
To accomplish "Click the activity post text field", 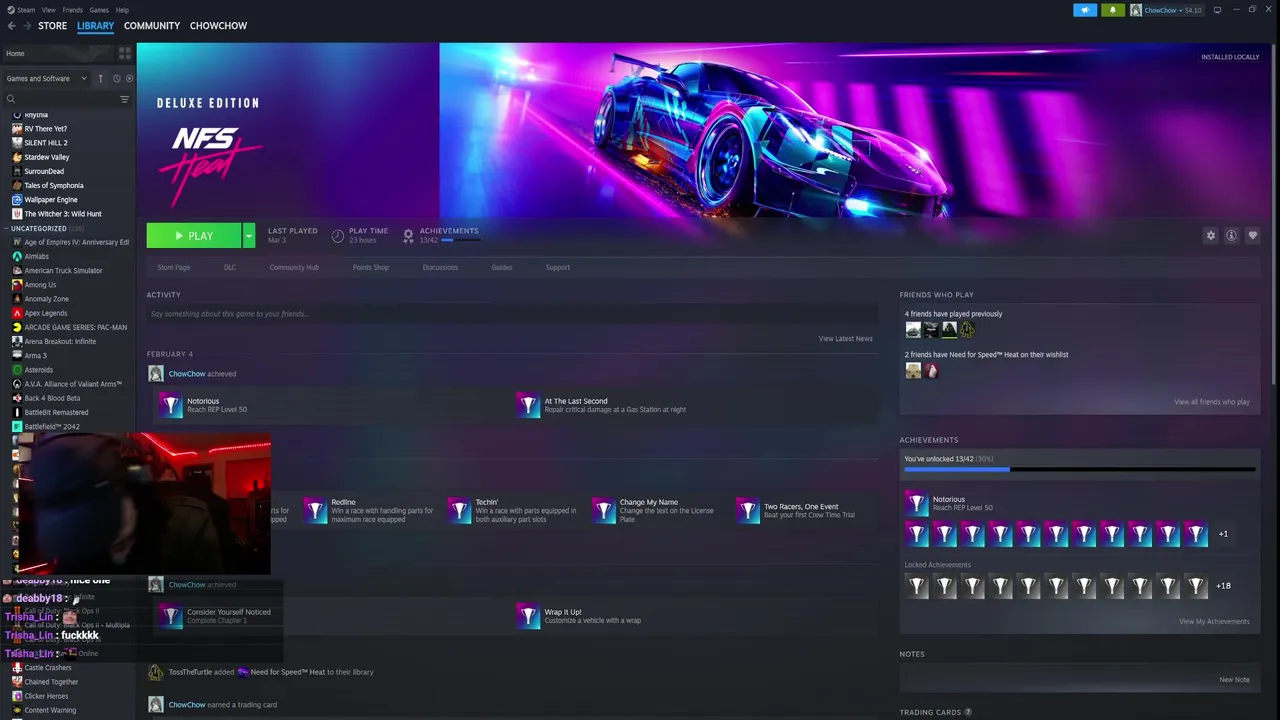I will (x=512, y=314).
